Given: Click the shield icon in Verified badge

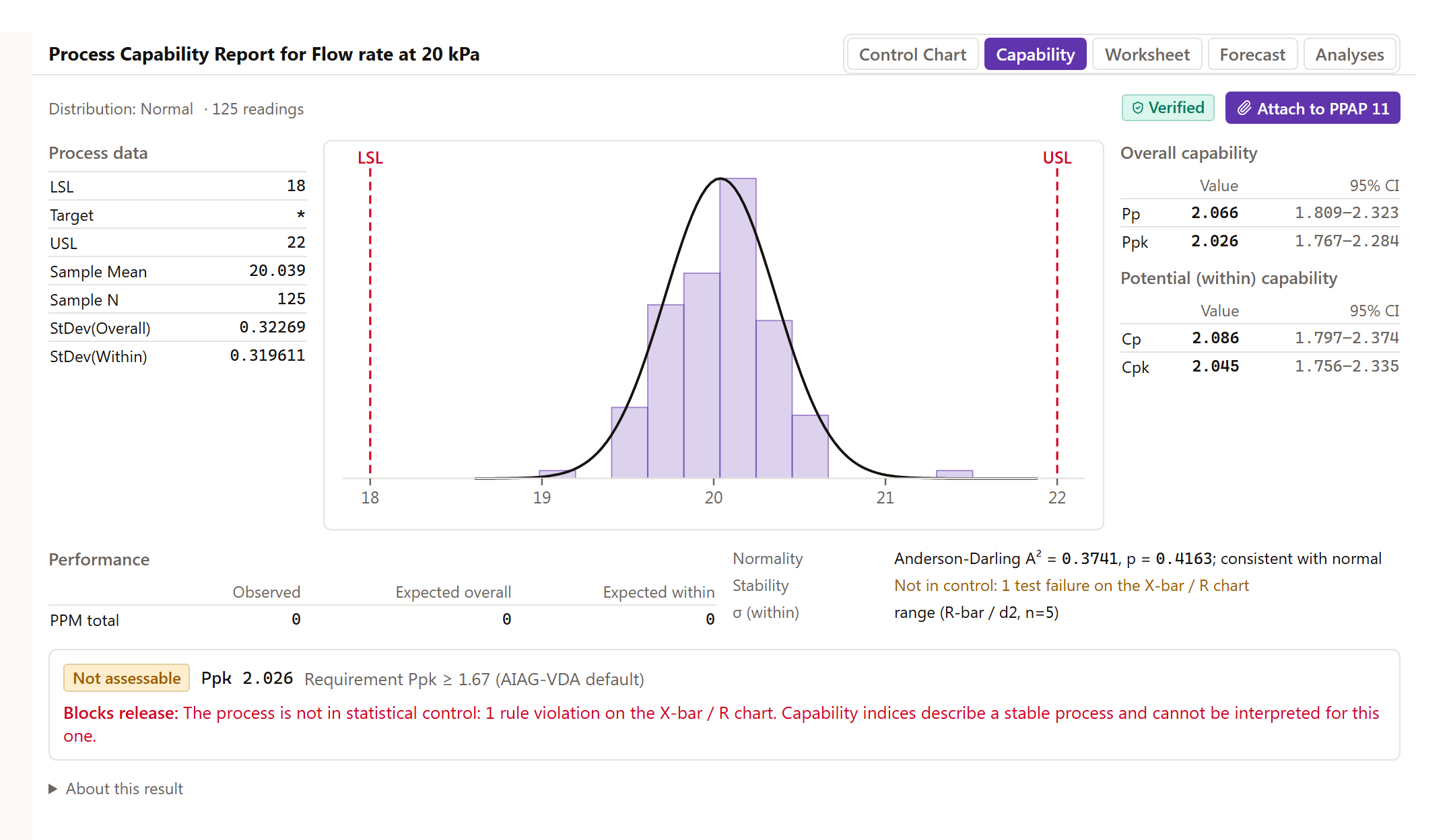Looking at the screenshot, I should (x=1138, y=108).
